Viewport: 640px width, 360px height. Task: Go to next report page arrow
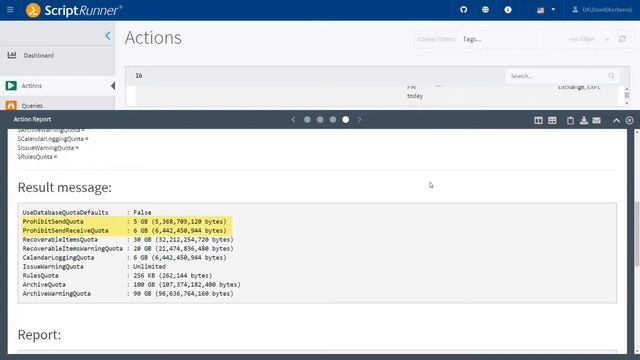[360, 120]
